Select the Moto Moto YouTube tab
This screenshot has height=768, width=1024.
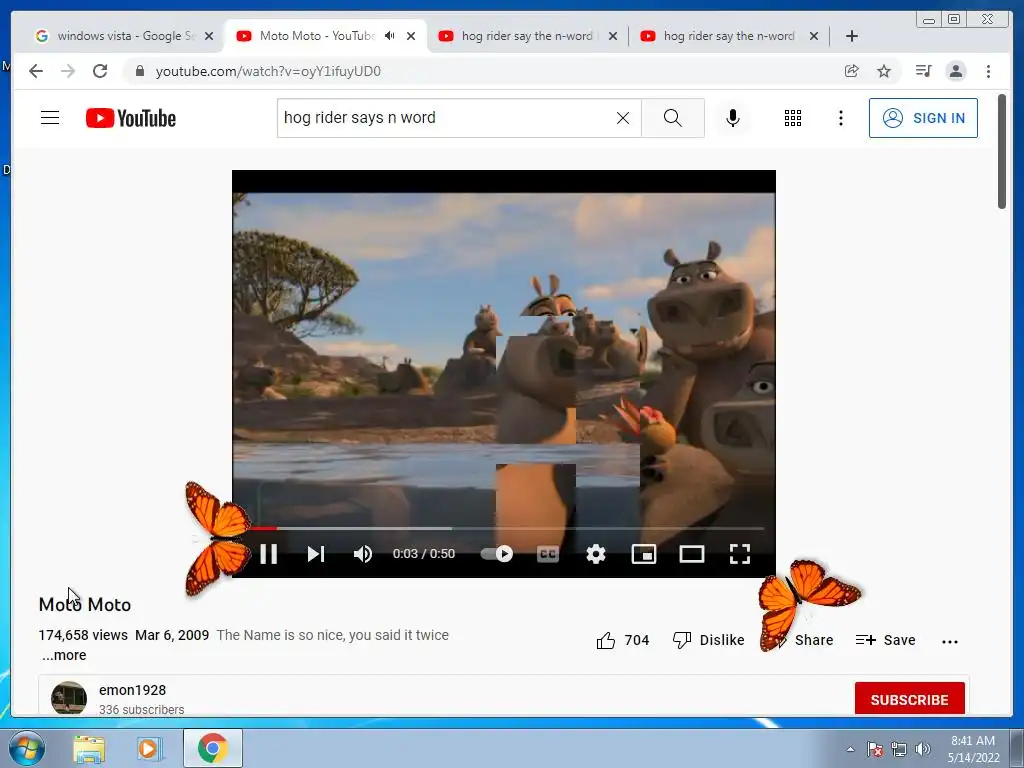coord(316,36)
